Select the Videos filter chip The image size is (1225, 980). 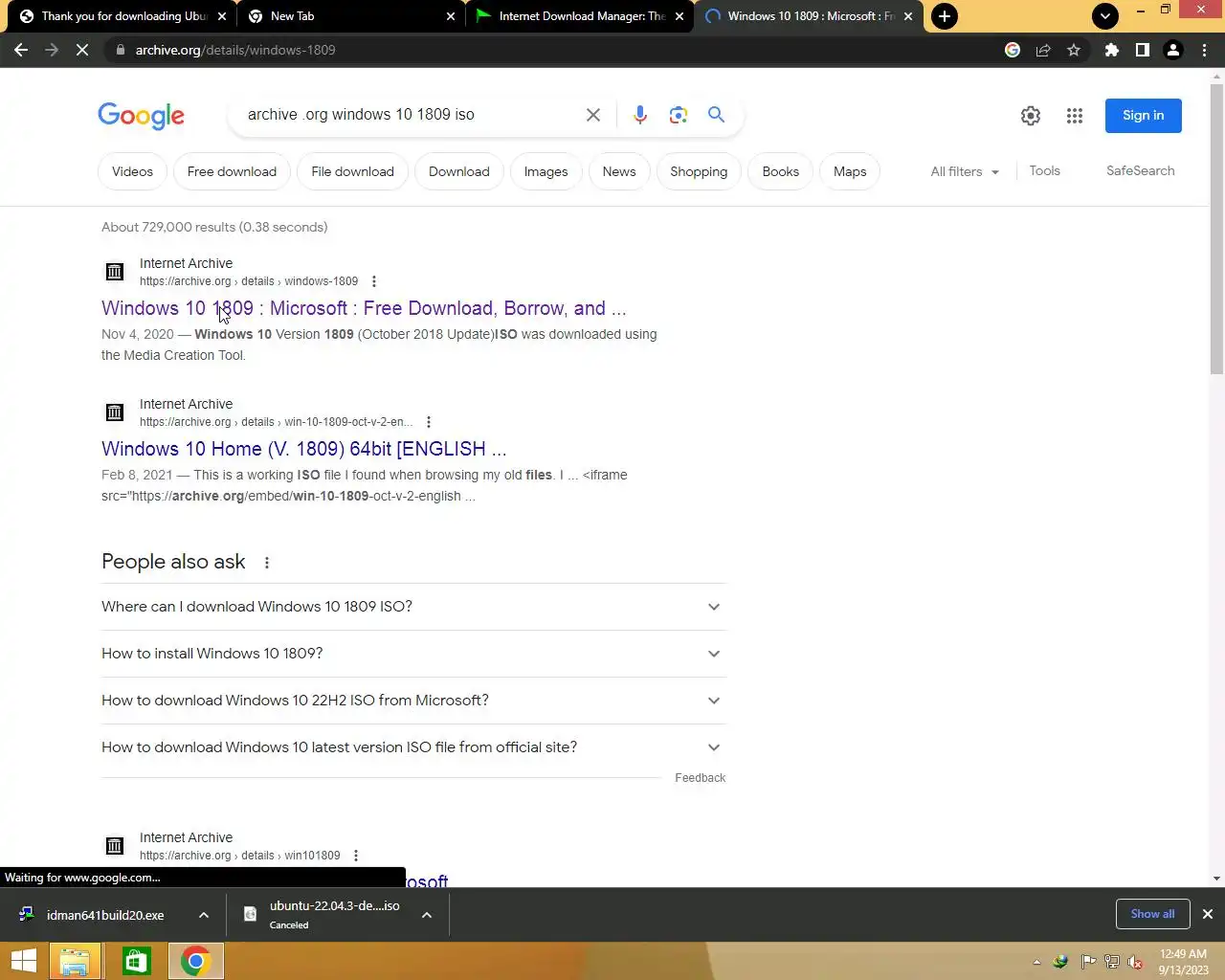pos(132,172)
